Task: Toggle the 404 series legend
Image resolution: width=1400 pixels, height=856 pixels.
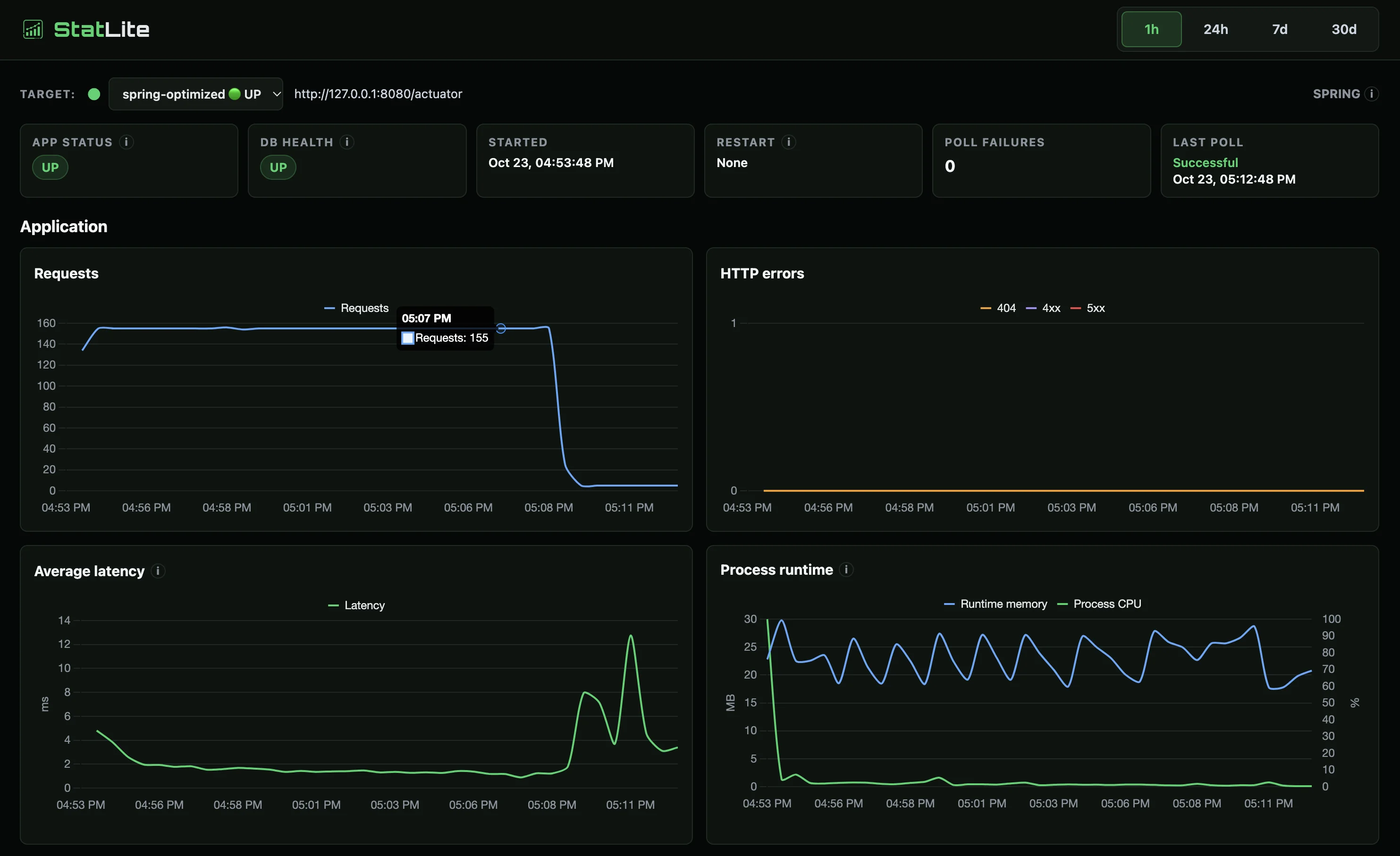Action: [998, 308]
